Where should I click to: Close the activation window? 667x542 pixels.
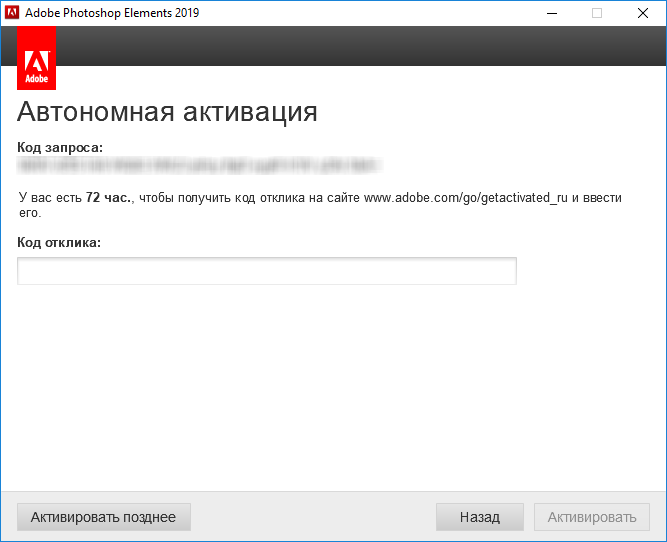(x=643, y=13)
